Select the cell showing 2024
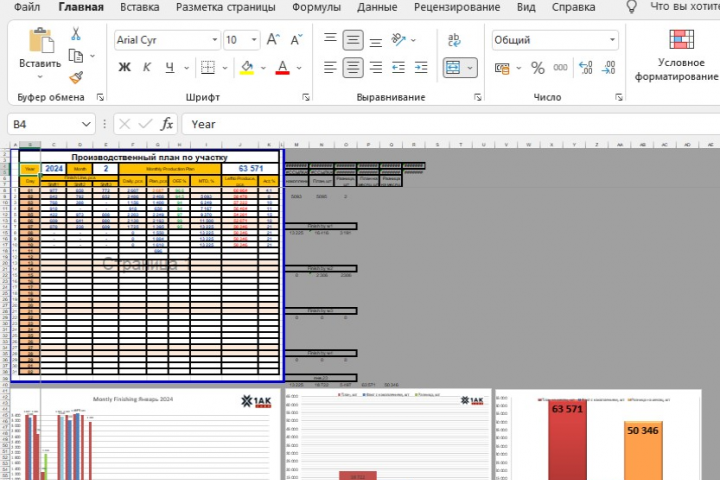The width and height of the screenshot is (720, 480). point(54,169)
